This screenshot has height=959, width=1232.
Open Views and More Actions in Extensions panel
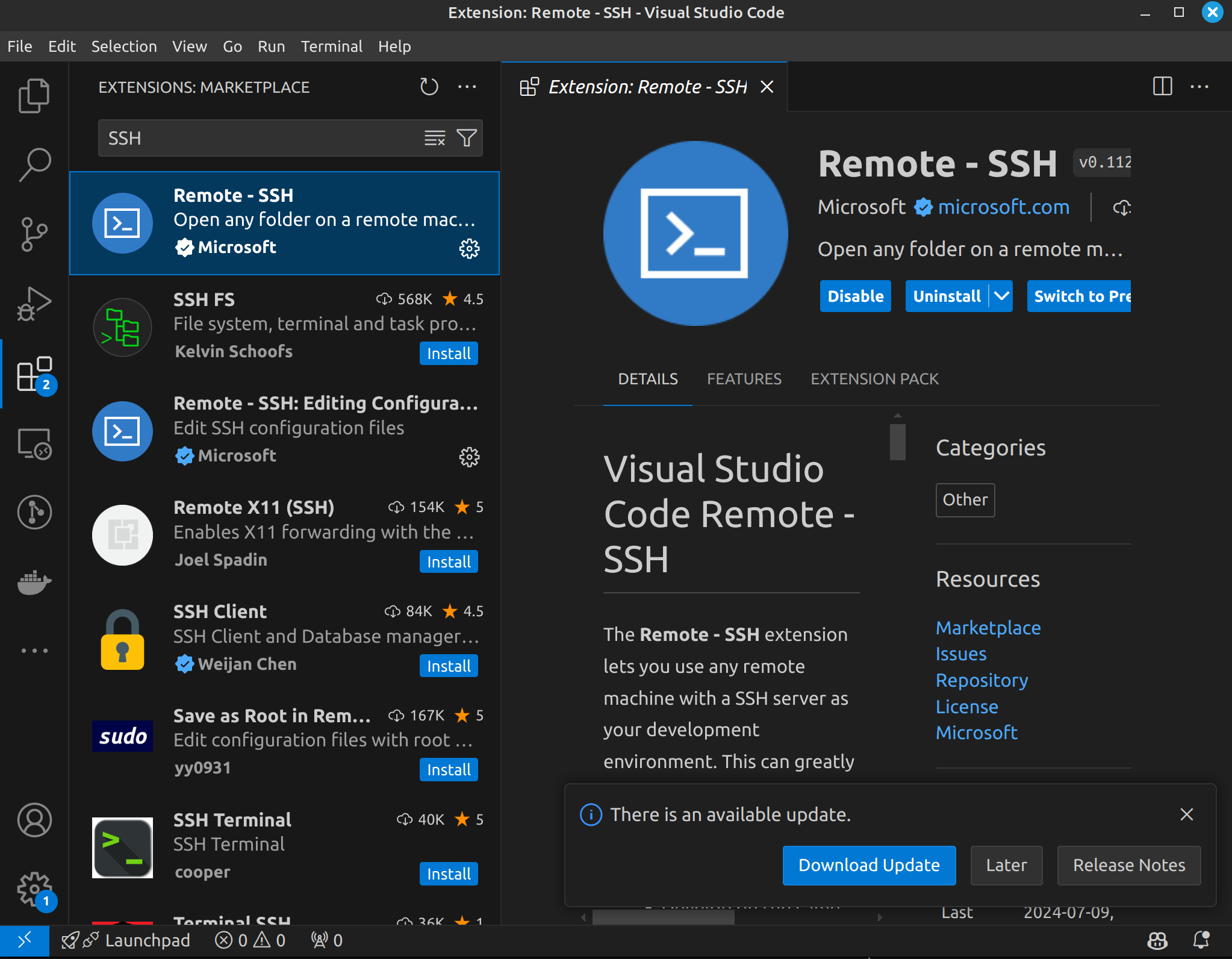click(467, 87)
